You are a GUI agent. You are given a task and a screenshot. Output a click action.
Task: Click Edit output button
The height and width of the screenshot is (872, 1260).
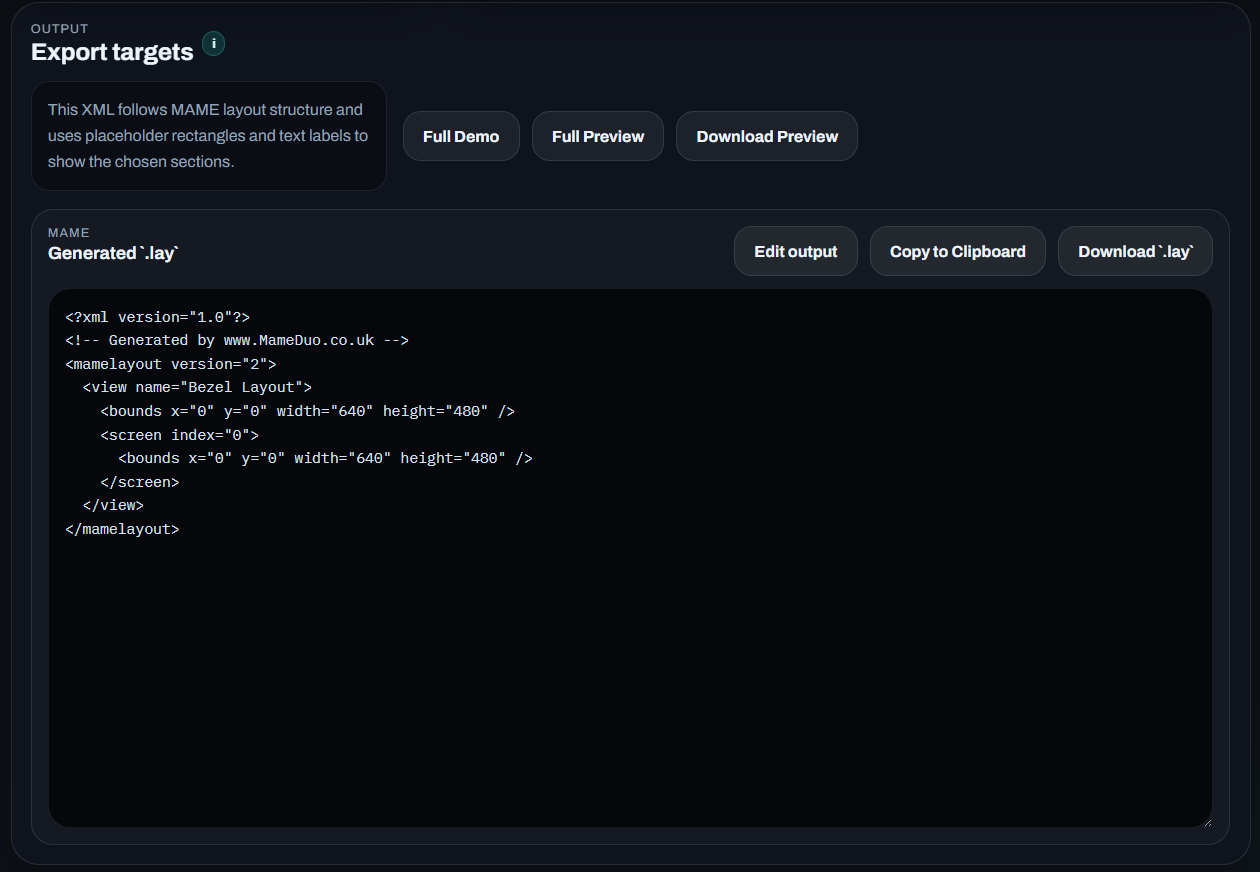[796, 251]
